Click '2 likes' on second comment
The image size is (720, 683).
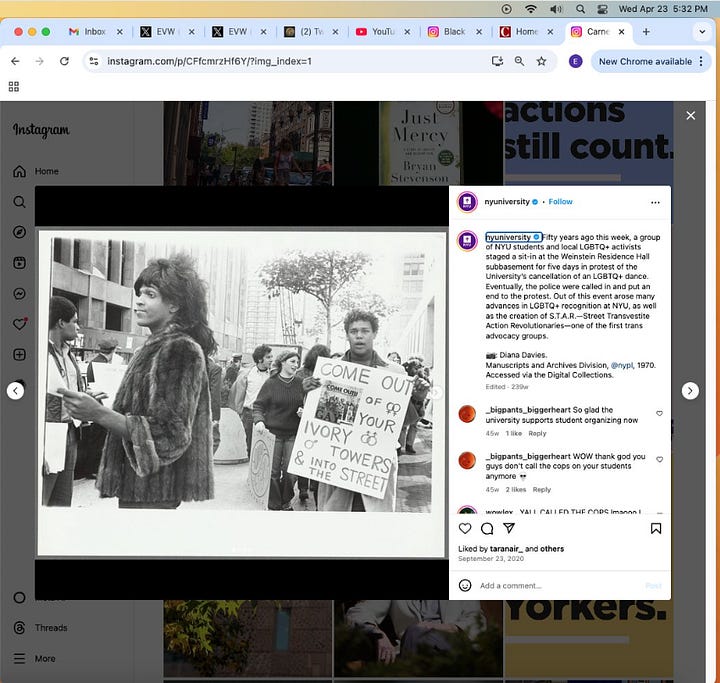click(516, 490)
